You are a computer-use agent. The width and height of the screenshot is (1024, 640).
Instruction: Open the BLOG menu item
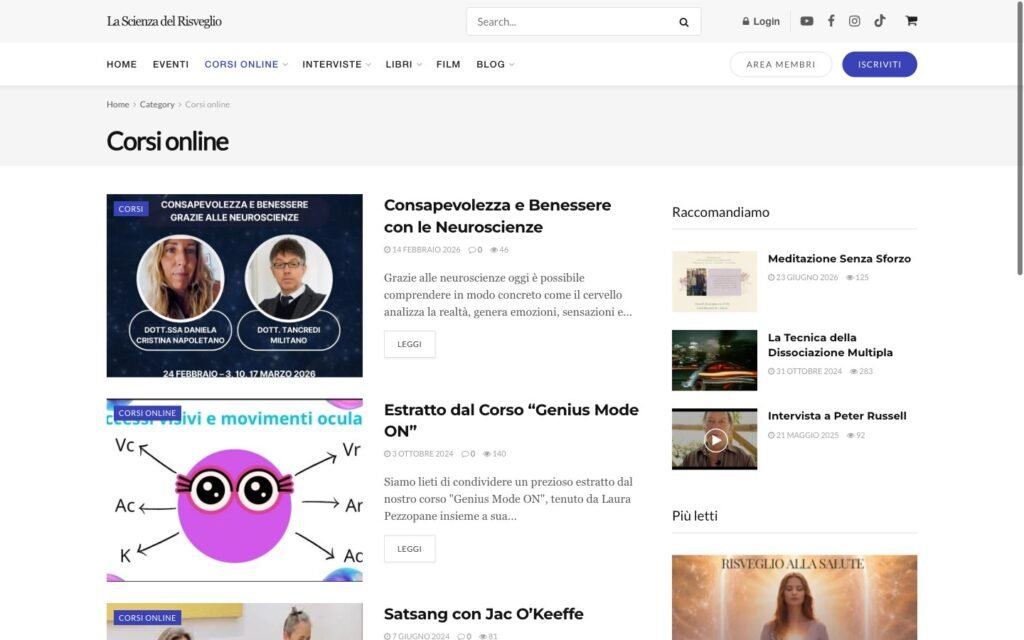click(x=490, y=64)
